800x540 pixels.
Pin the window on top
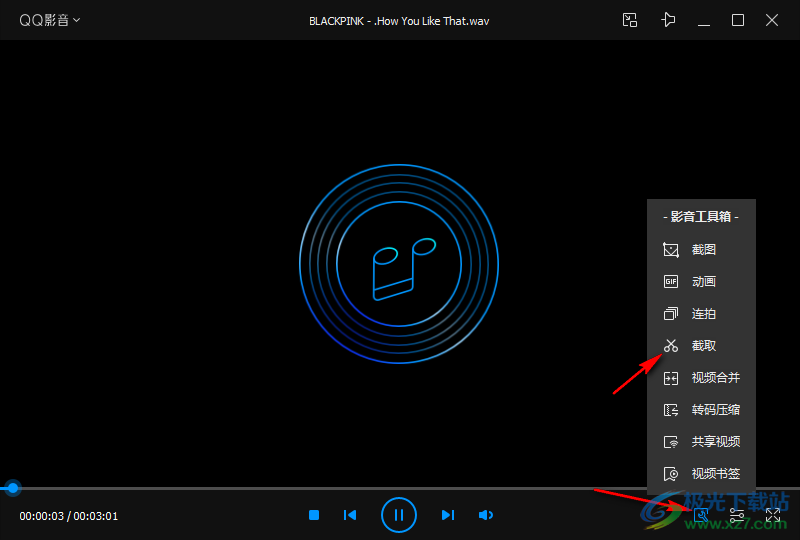(x=668, y=20)
